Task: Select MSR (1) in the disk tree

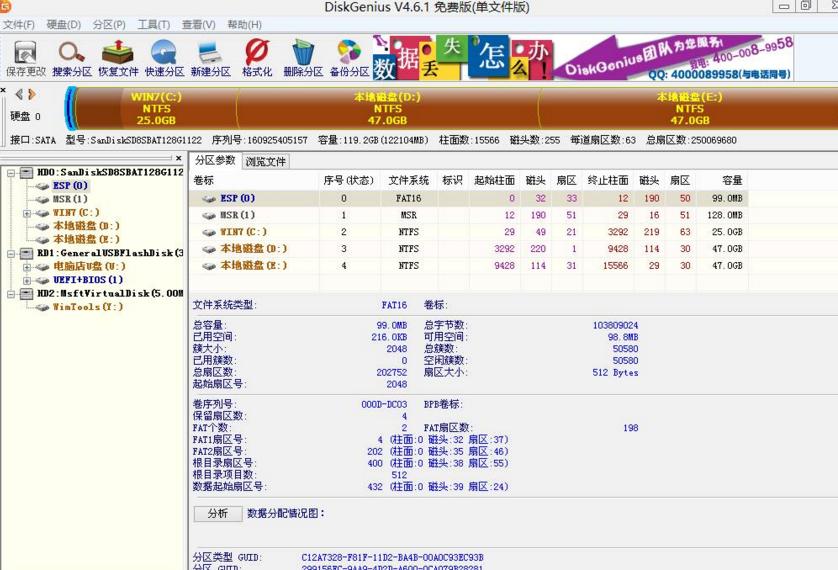Action: click(70, 199)
